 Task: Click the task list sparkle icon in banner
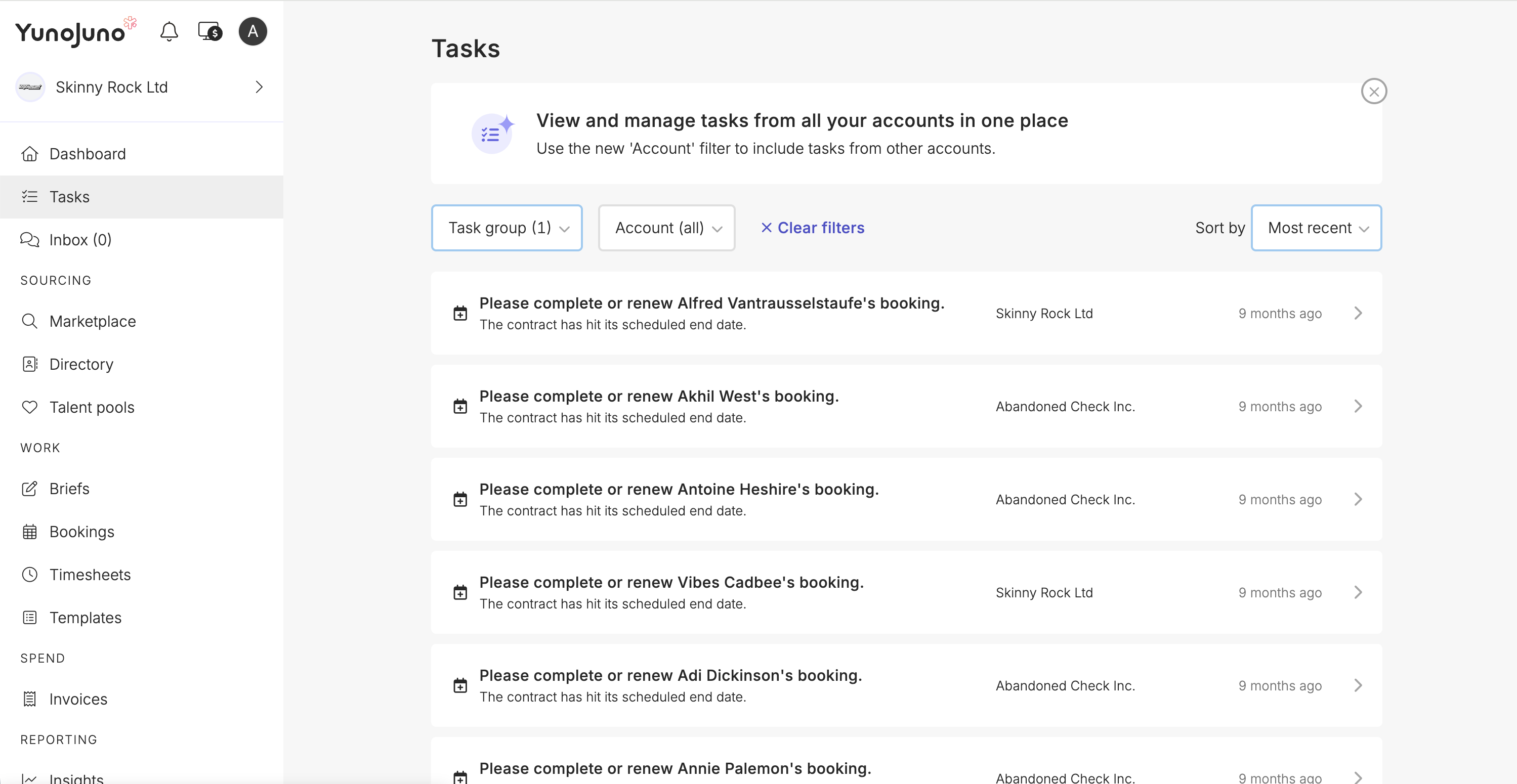[x=492, y=134]
